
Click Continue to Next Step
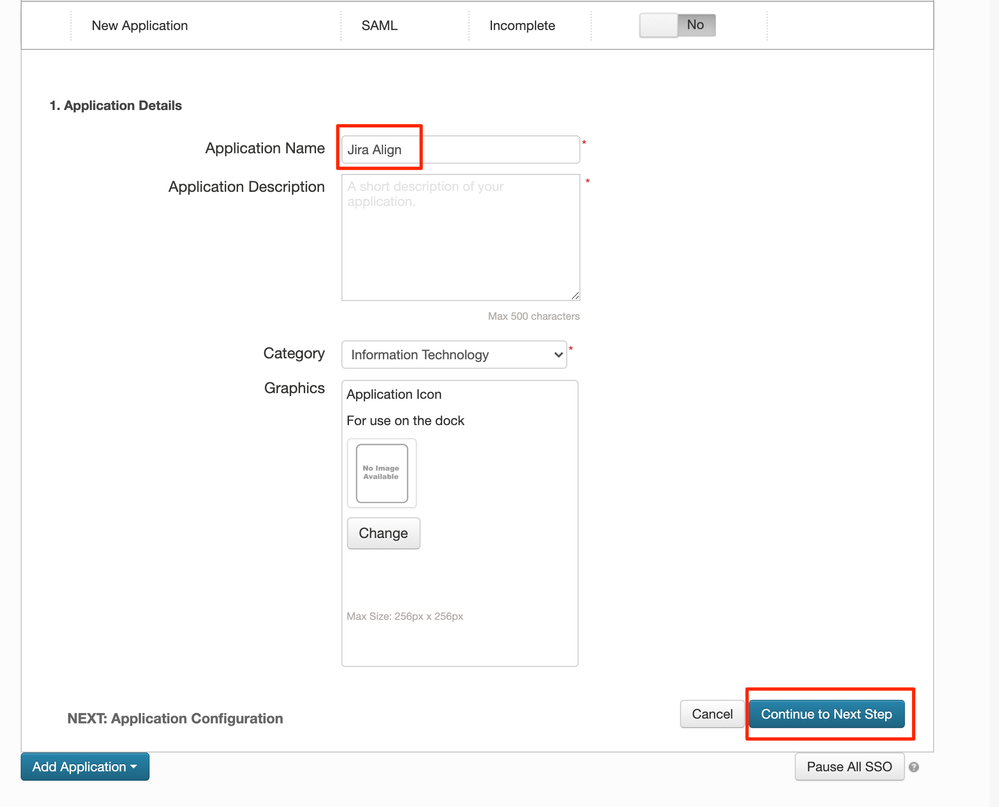point(826,714)
